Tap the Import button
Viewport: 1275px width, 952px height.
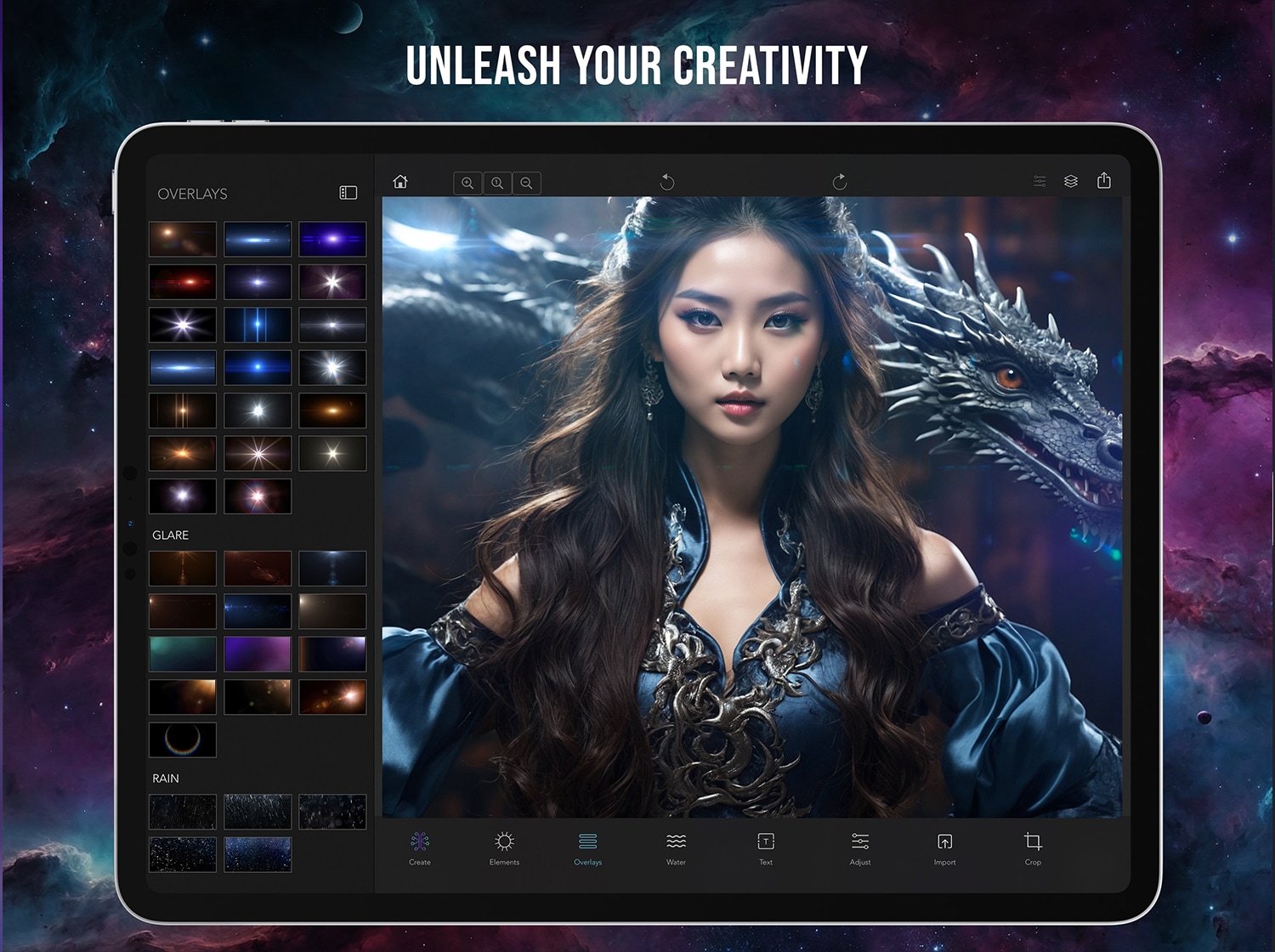click(x=944, y=848)
